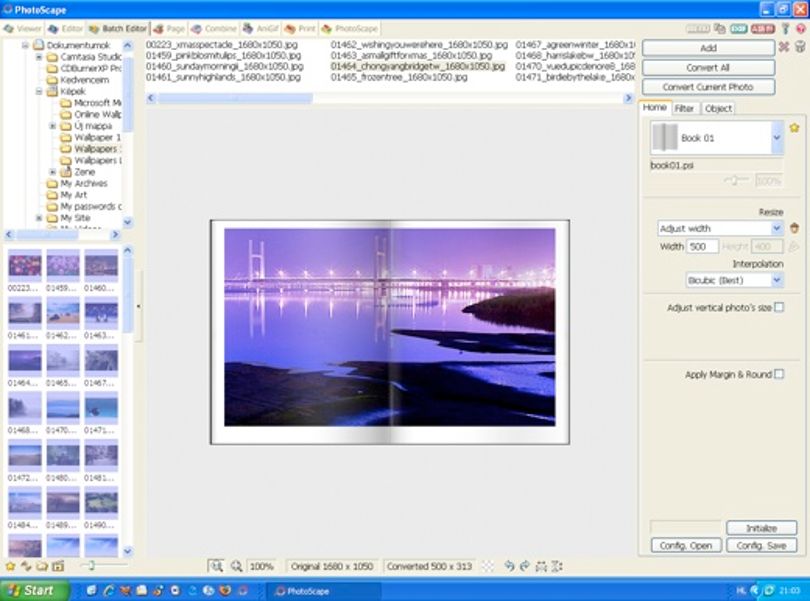810x601 pixels.
Task: Switch to the Object tab
Action: coord(718,108)
